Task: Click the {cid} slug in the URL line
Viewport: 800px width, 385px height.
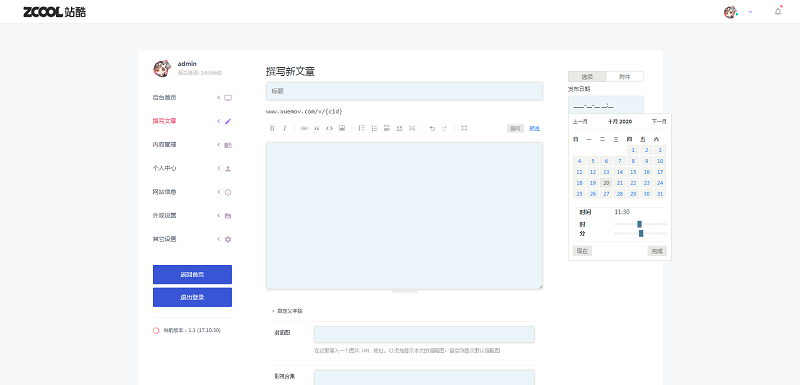Action: click(334, 111)
